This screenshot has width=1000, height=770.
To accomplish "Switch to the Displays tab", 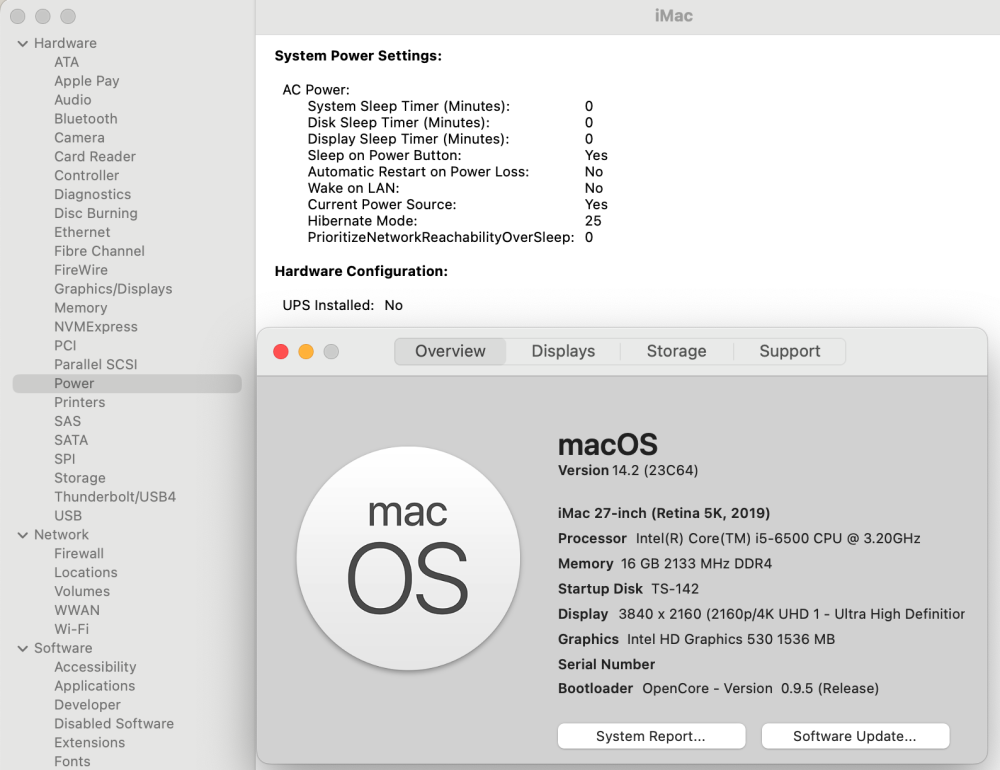I will pyautogui.click(x=563, y=352).
